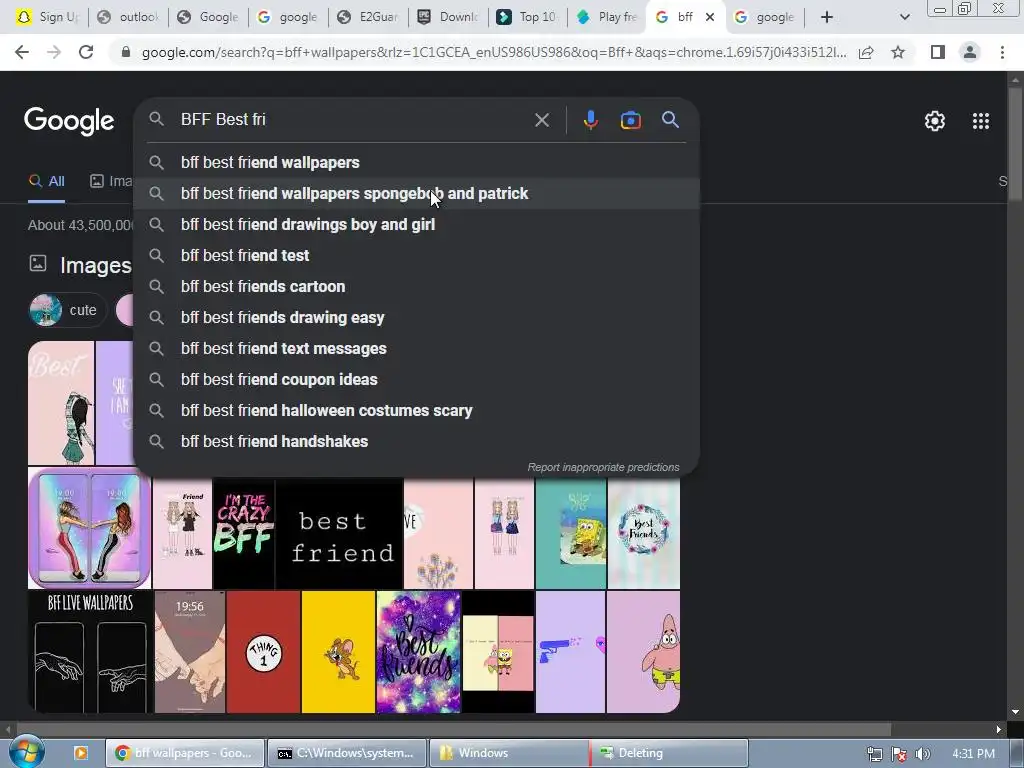Choose suggestion best friend text messages
The width and height of the screenshot is (1024, 768).
[416, 349]
